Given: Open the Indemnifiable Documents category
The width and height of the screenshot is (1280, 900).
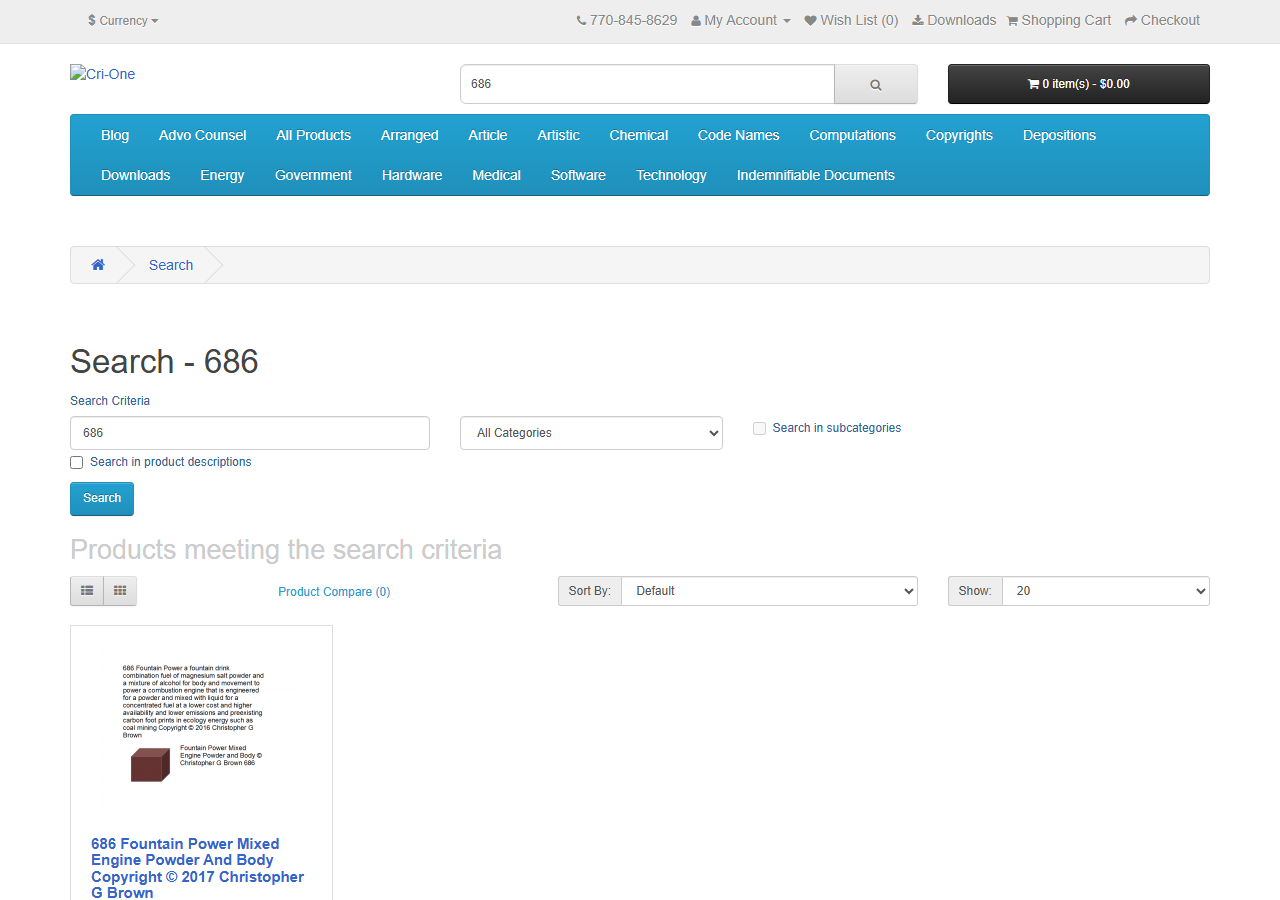Looking at the screenshot, I should point(815,175).
